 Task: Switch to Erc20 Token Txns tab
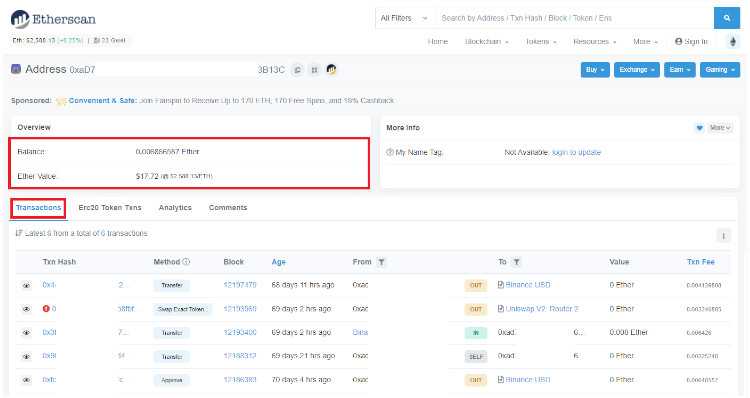(110, 208)
